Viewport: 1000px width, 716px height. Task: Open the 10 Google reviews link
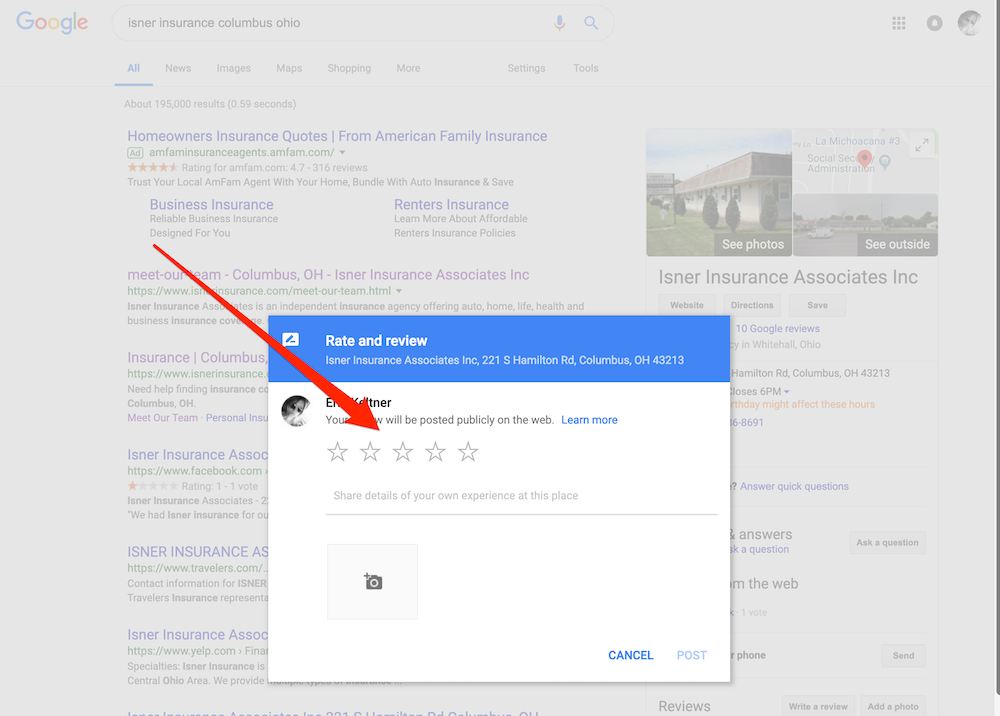777,329
